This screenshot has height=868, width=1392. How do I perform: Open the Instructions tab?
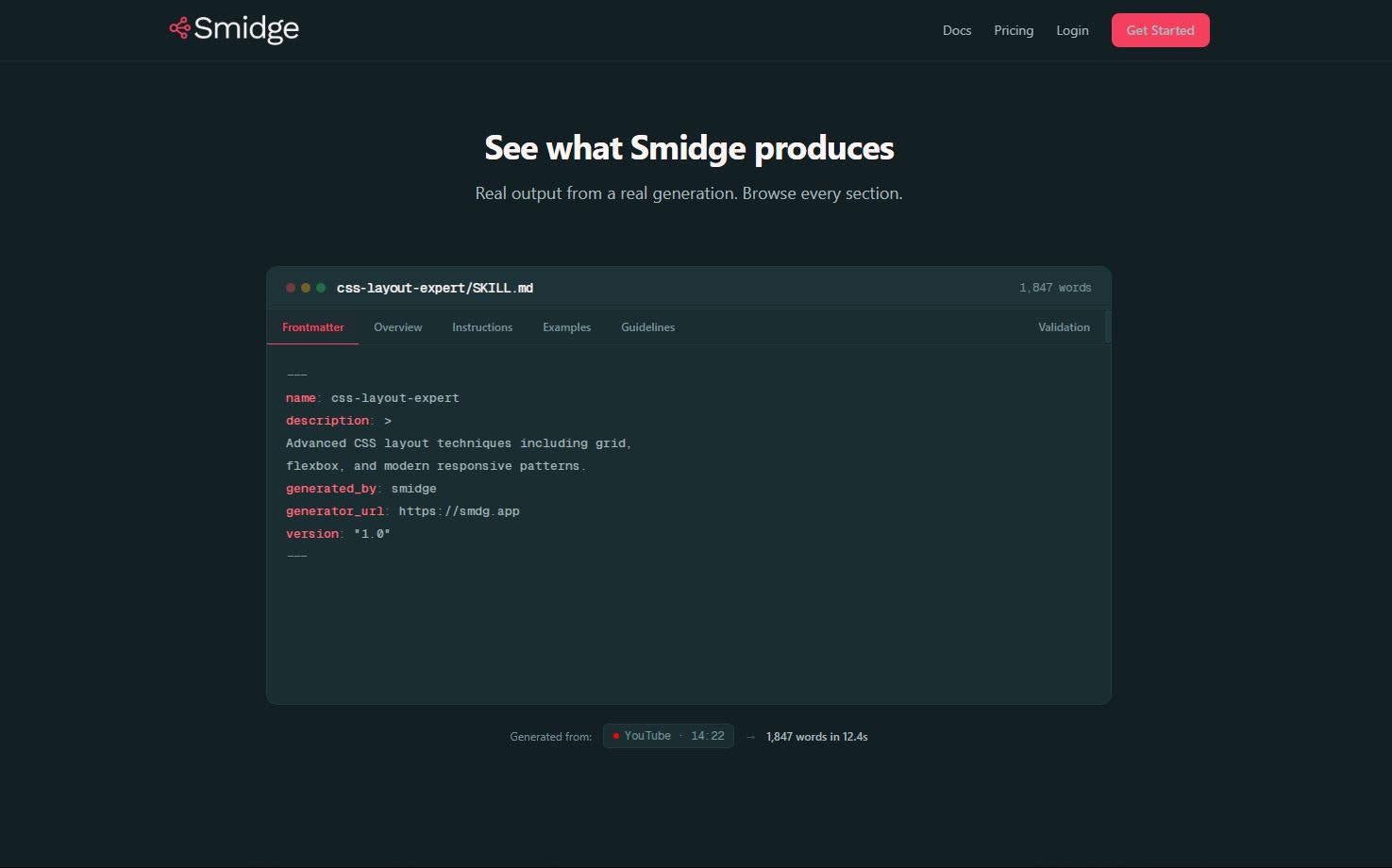(482, 326)
